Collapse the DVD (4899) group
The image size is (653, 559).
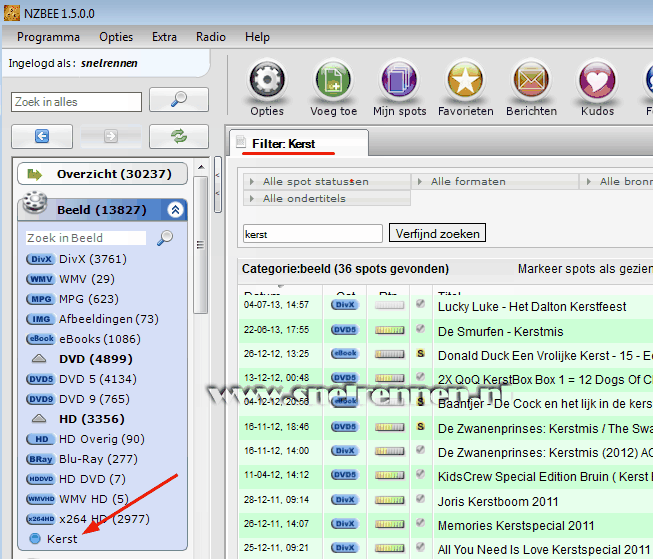click(x=39, y=359)
